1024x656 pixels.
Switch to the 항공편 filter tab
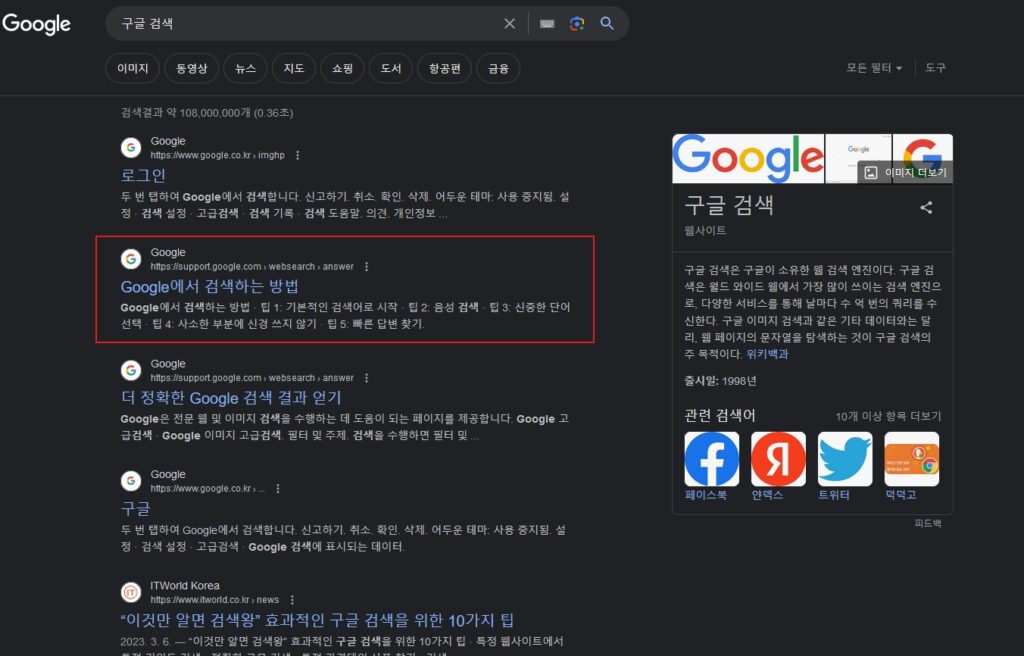click(x=445, y=68)
